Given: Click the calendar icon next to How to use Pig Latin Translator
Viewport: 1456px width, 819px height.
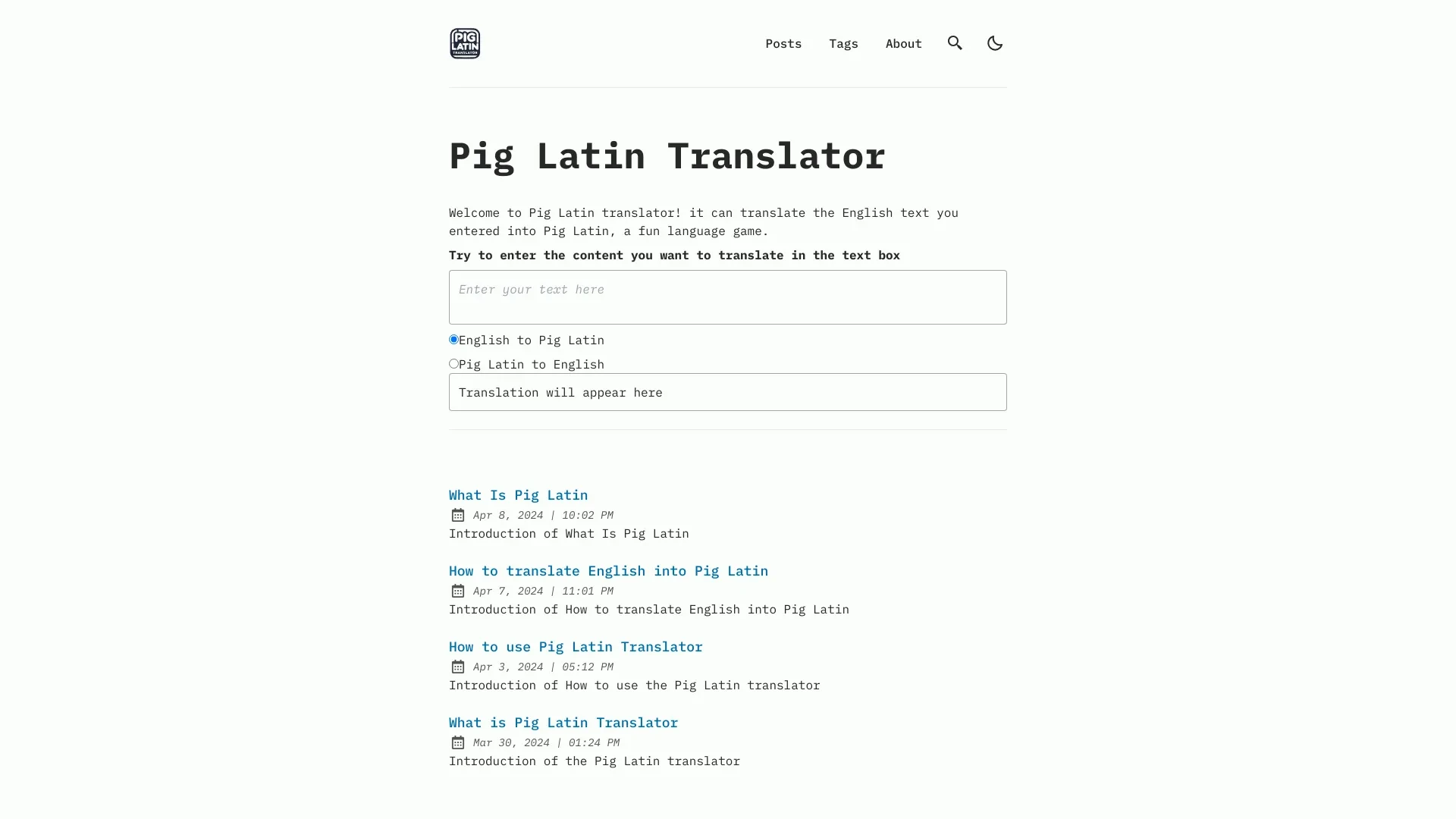Looking at the screenshot, I should coord(458,666).
